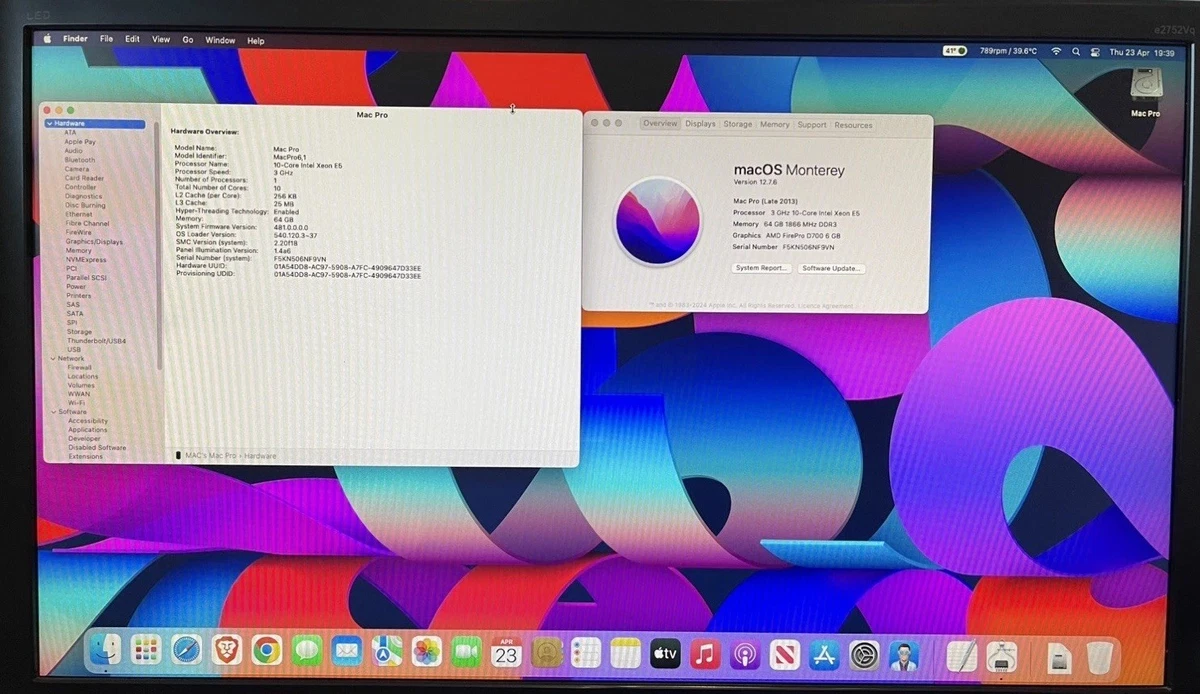The image size is (1200, 694).
Task: Open Contacts from the Dock
Action: (546, 652)
